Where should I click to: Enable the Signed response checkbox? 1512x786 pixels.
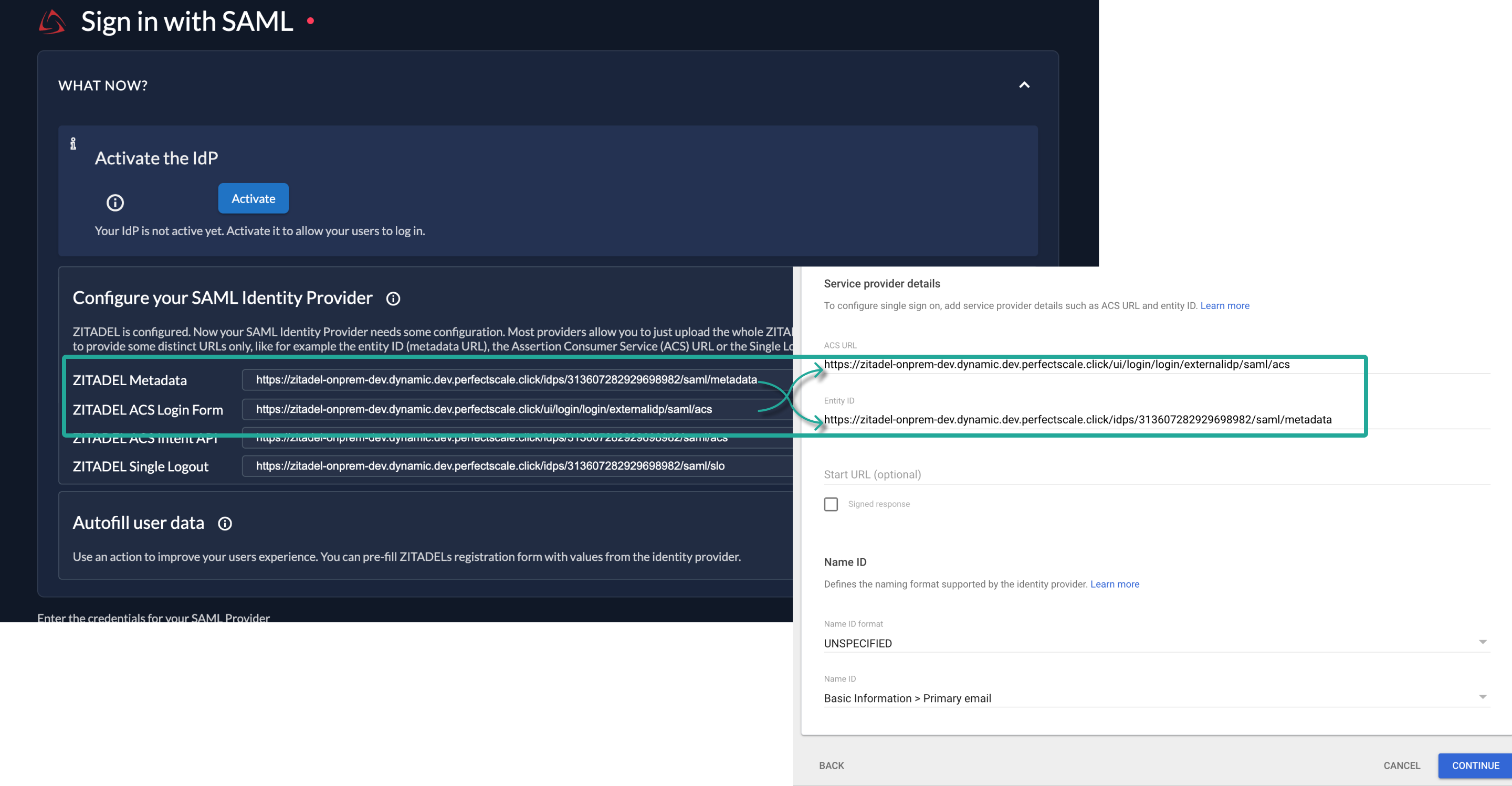click(x=831, y=504)
